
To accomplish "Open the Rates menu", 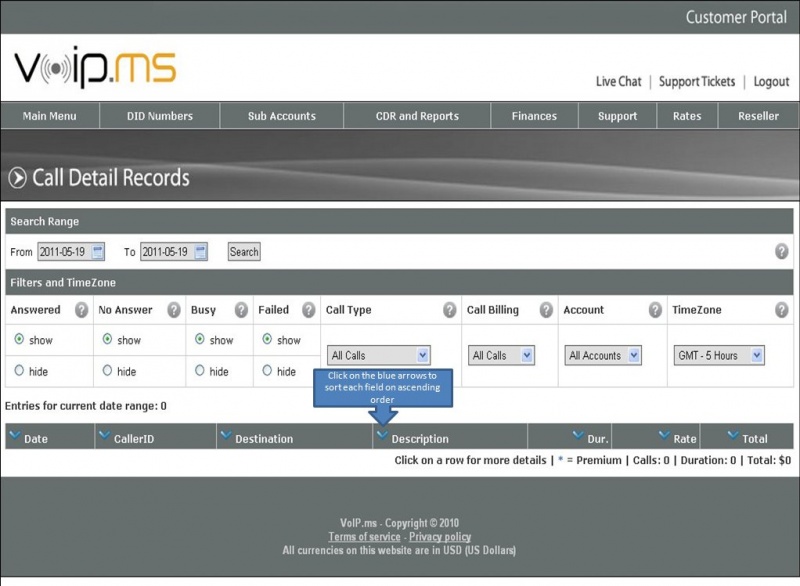I will pyautogui.click(x=687, y=116).
